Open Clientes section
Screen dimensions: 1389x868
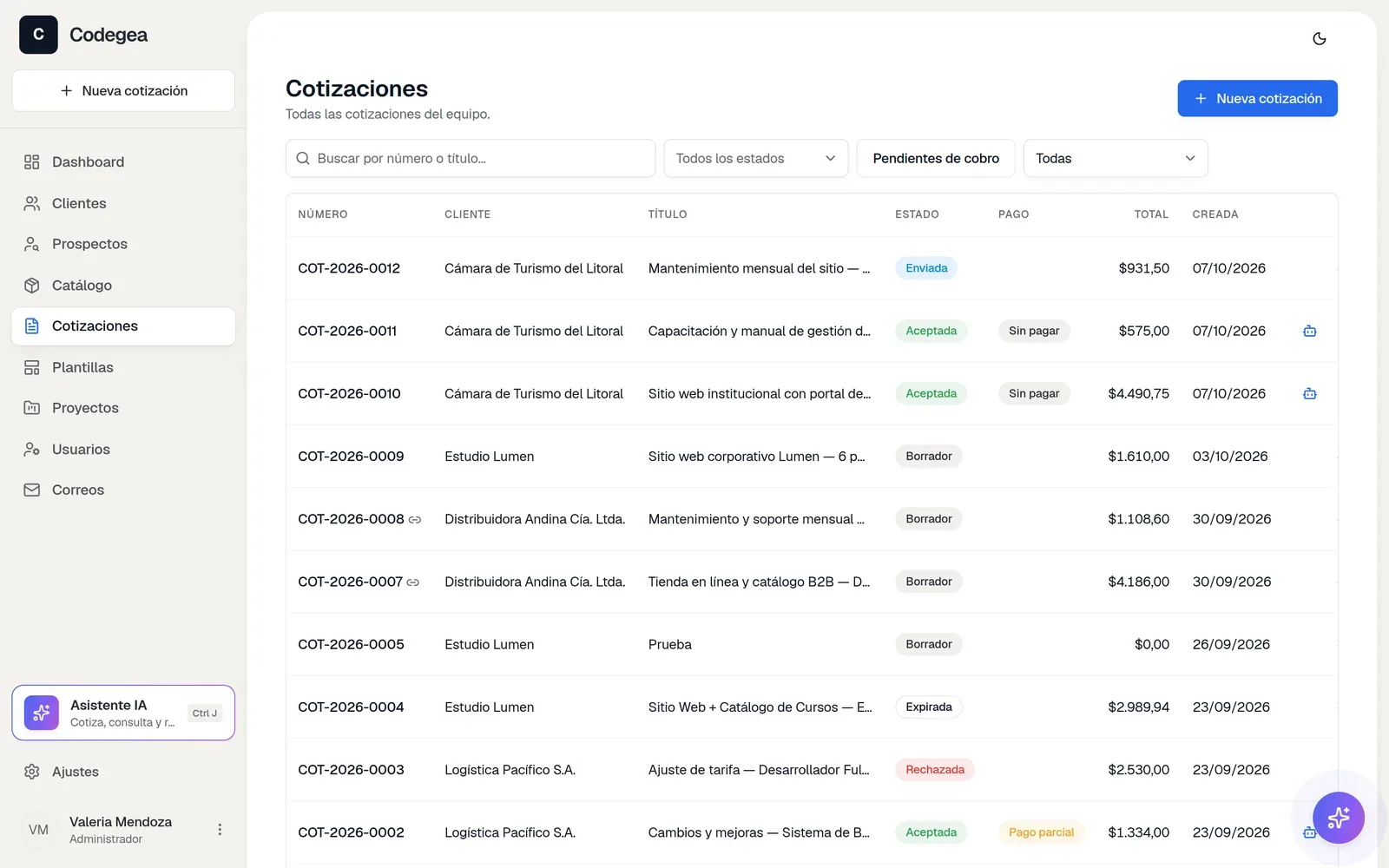123,203
